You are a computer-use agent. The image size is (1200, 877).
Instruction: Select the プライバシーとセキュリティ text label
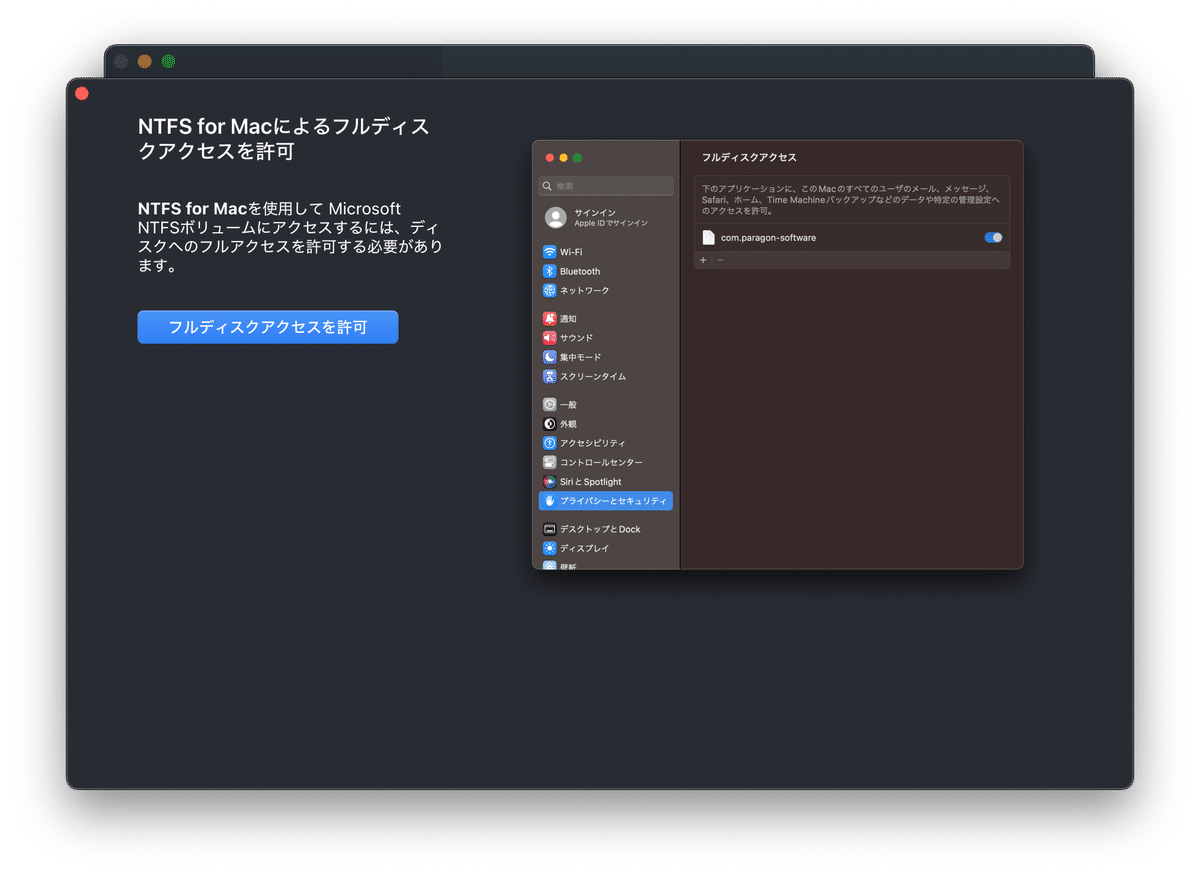(613, 501)
